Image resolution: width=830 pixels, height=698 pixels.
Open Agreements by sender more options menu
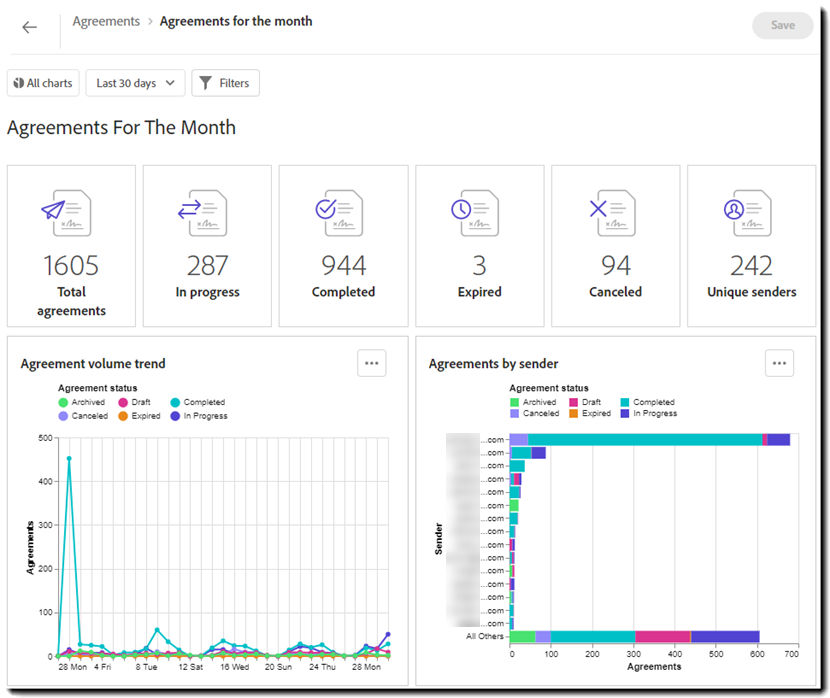pos(779,363)
